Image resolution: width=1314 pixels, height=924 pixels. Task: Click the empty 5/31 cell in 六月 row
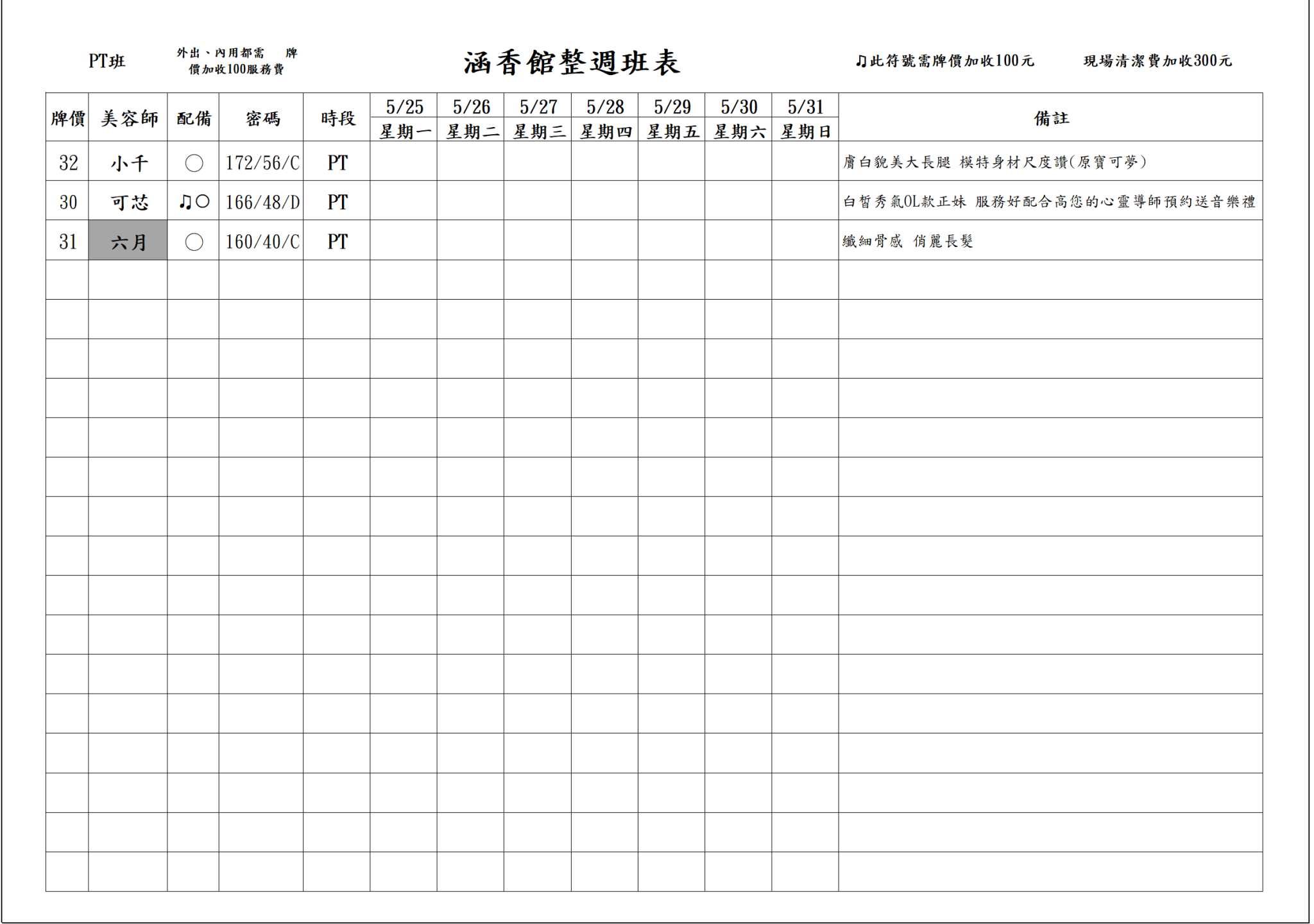[805, 241]
